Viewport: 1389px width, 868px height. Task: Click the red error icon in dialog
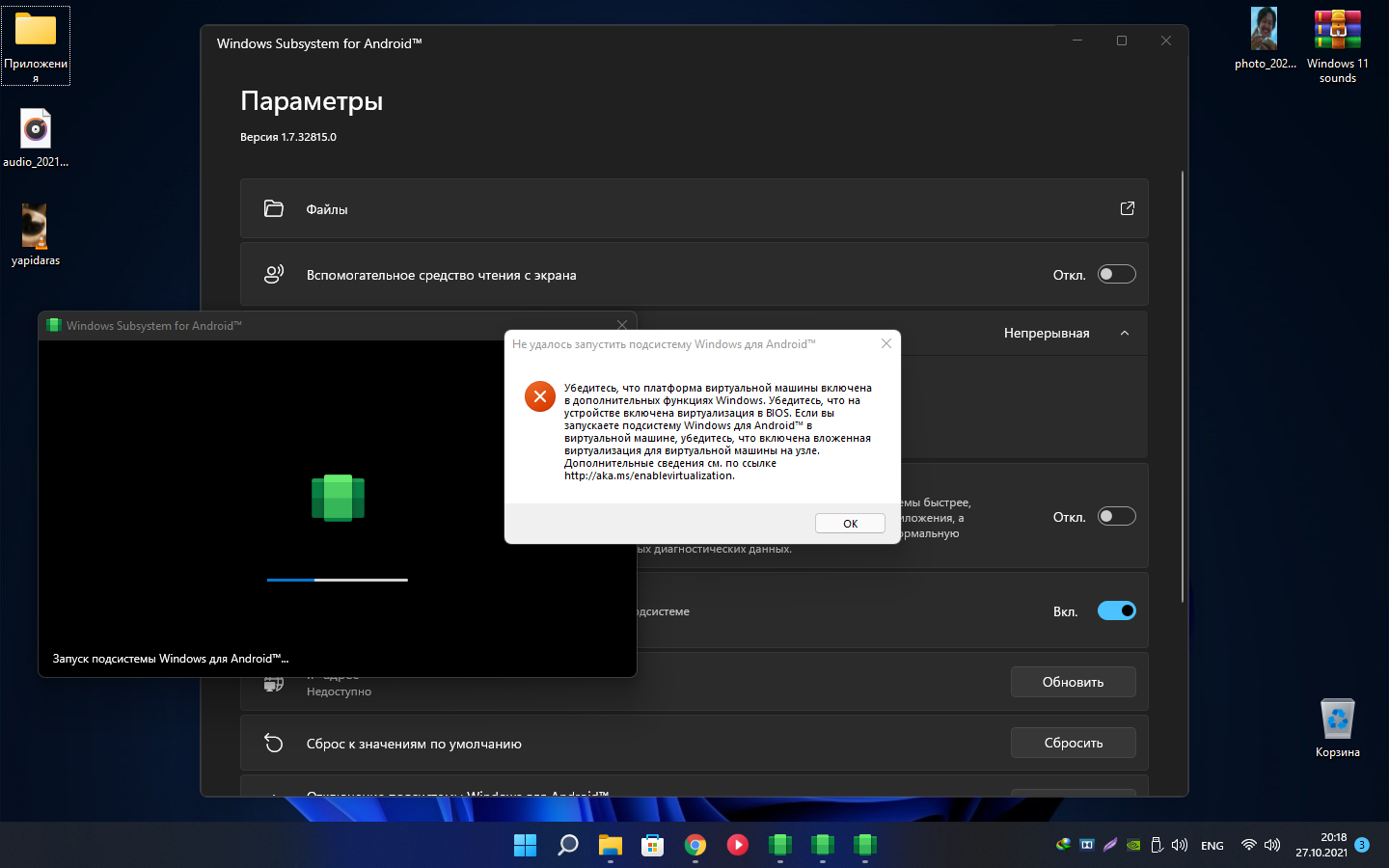click(x=540, y=395)
